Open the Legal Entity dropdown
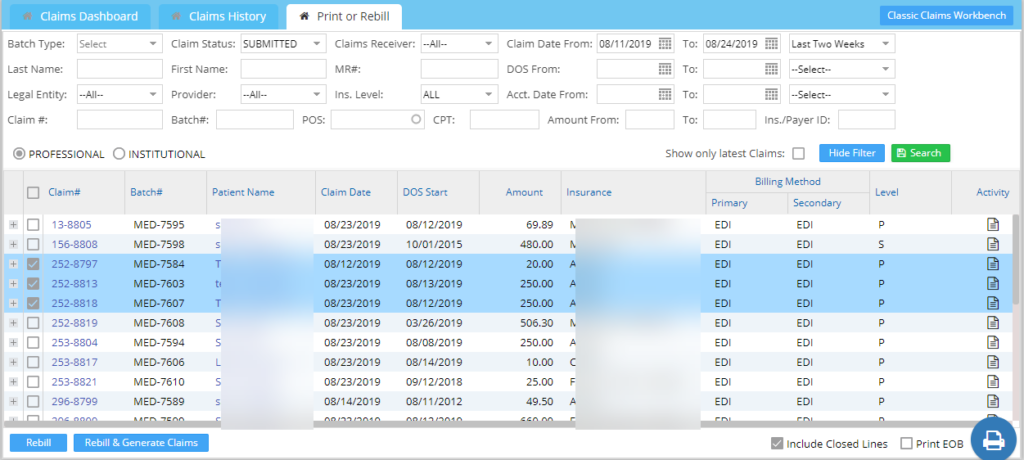This screenshot has height=460, width=1024. [x=120, y=94]
